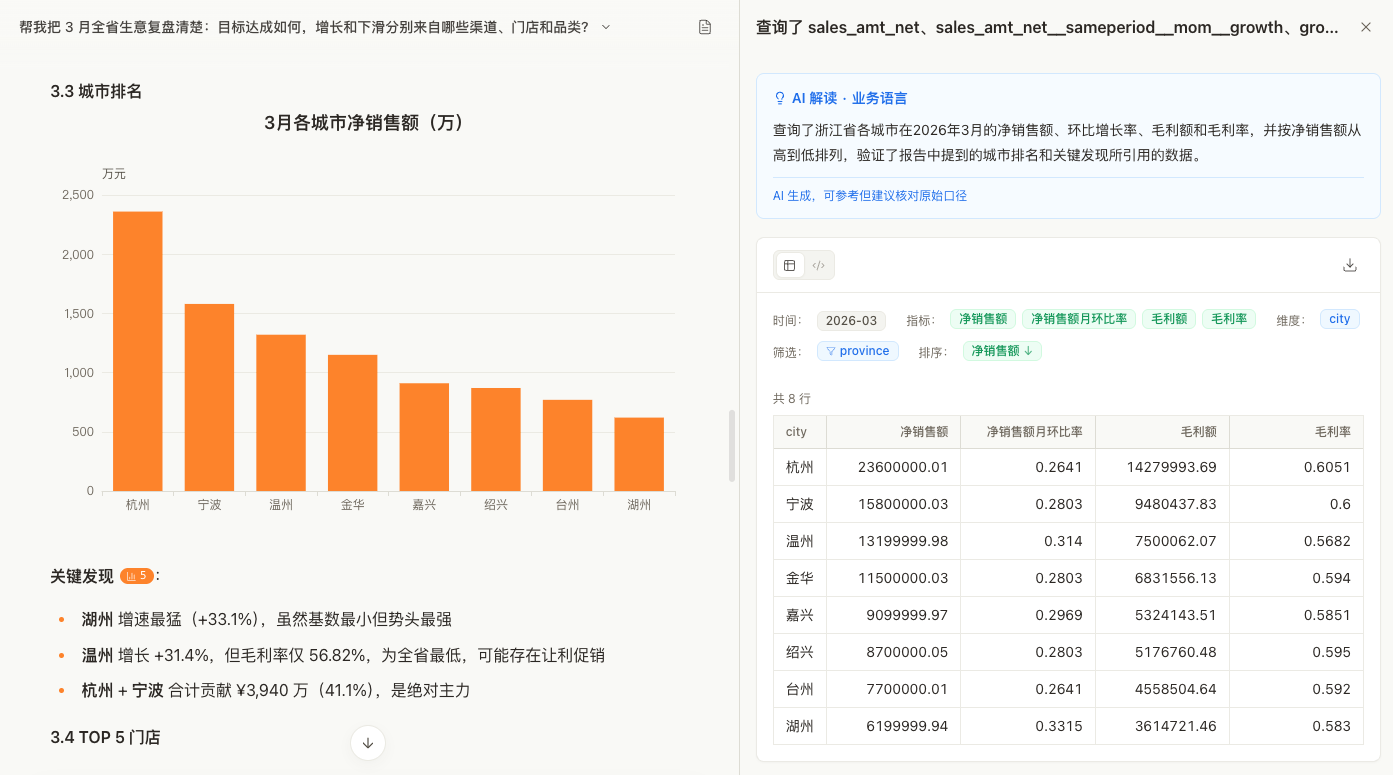Close the query details panel
Screen dimensions: 1393x775
pyautogui.click(x=1366, y=27)
